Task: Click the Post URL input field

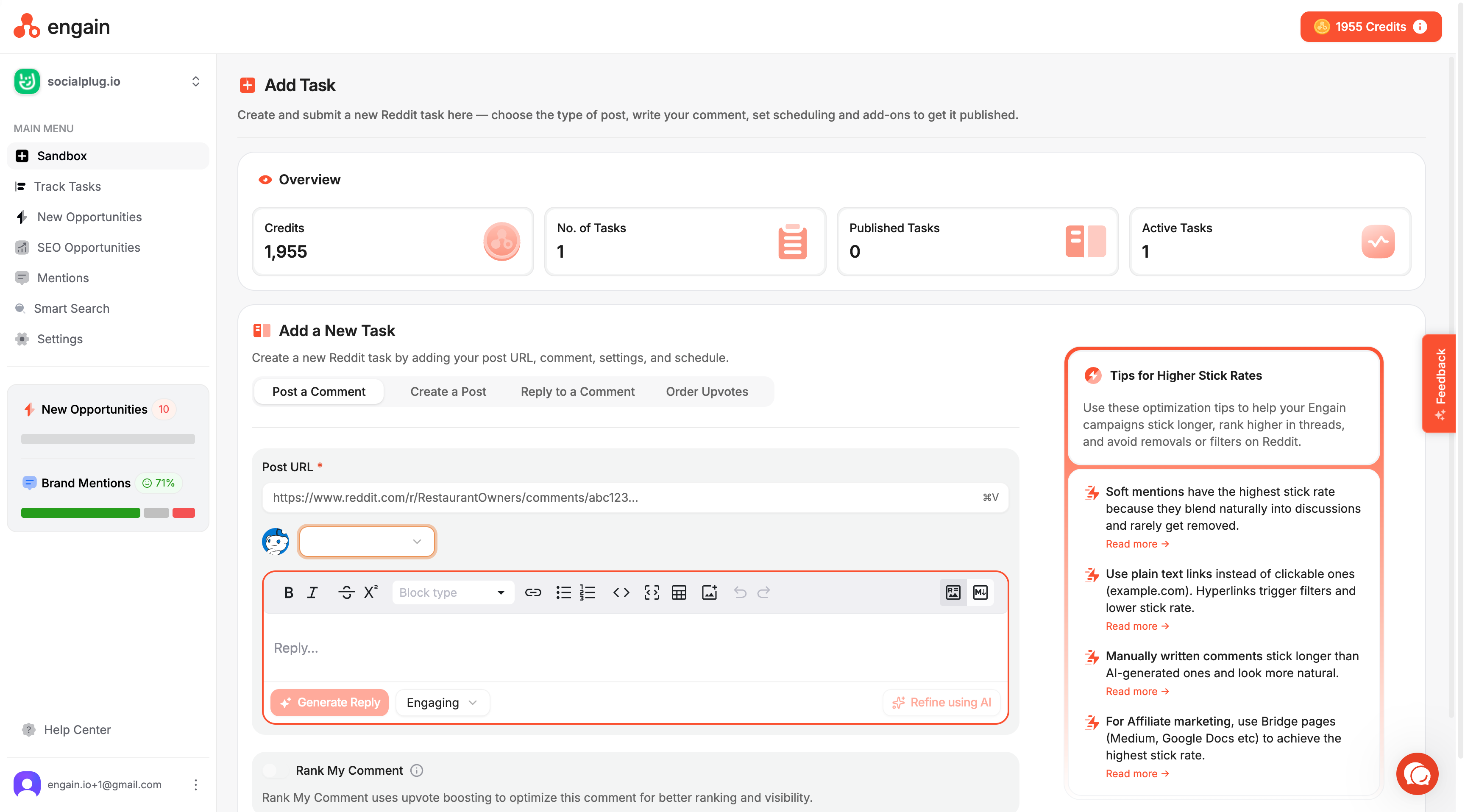Action: tap(635, 498)
